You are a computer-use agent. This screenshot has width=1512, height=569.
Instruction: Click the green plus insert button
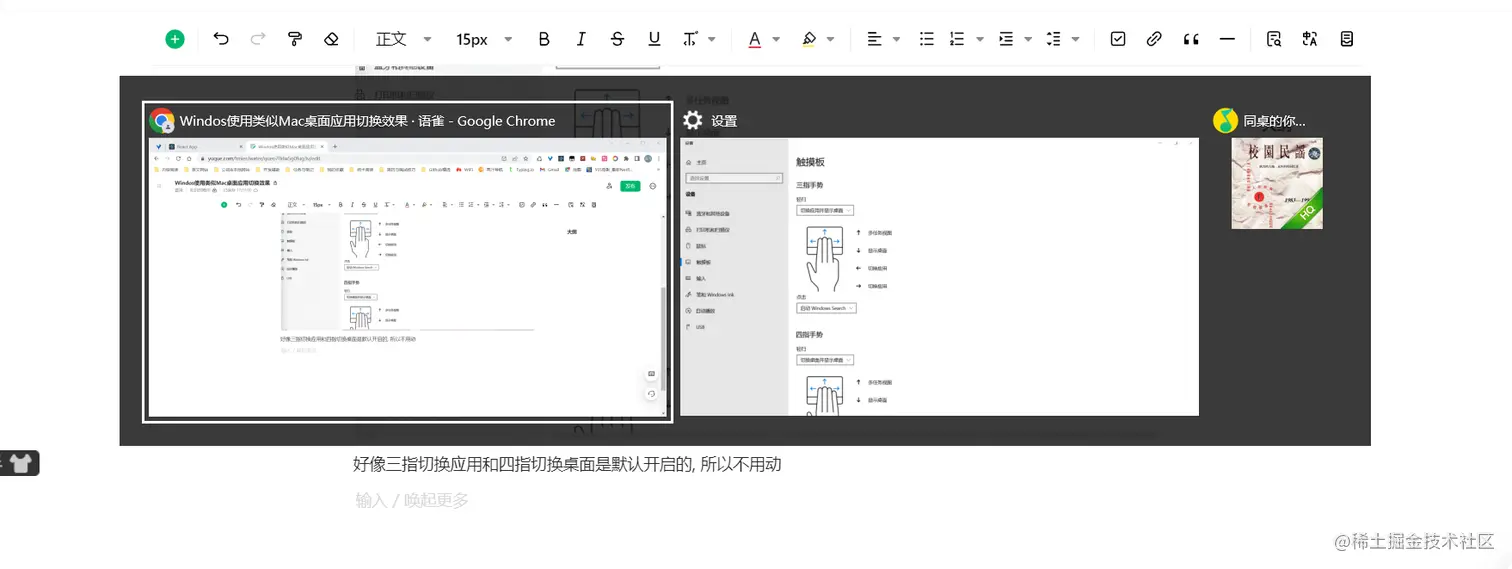(175, 39)
